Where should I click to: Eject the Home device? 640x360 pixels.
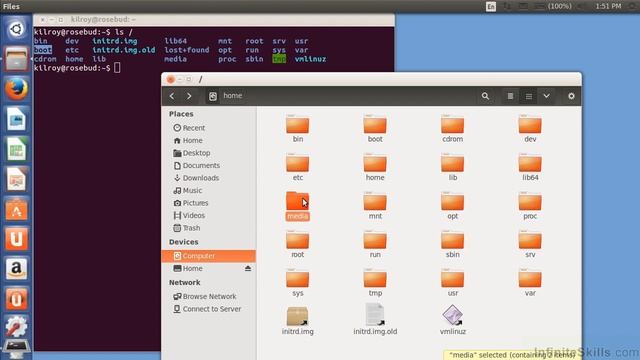point(248,269)
